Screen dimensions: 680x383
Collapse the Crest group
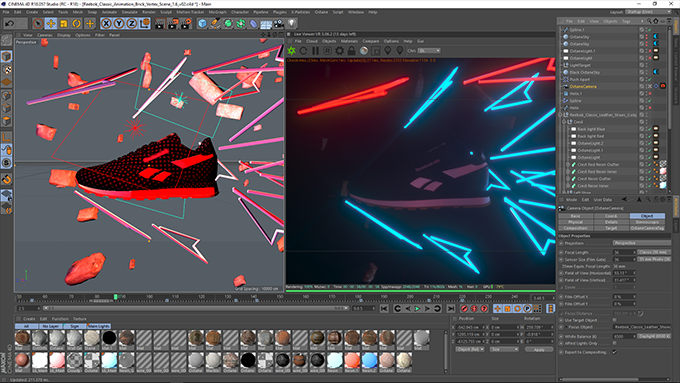pos(565,122)
